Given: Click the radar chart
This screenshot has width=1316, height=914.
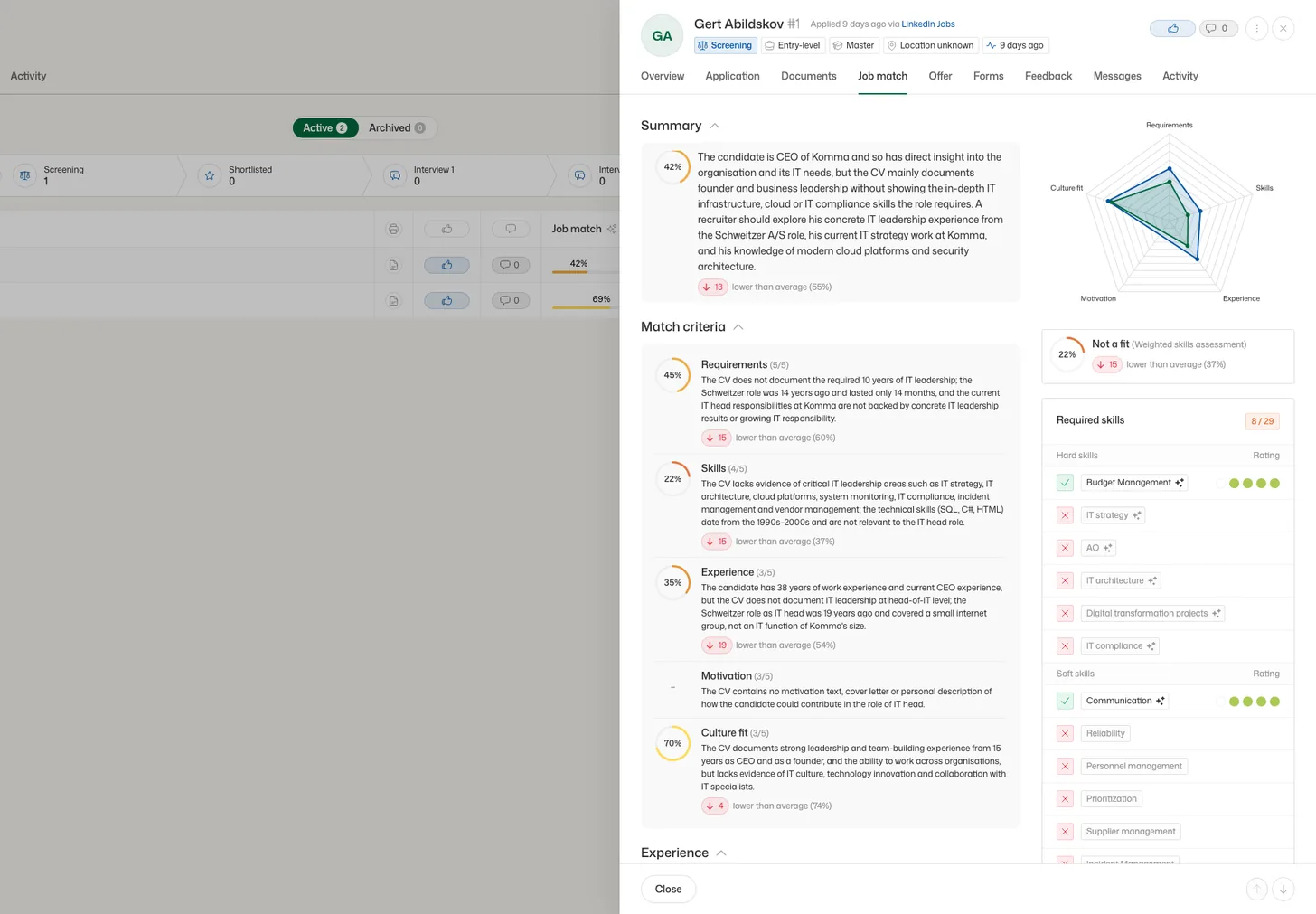Looking at the screenshot, I should pyautogui.click(x=1170, y=213).
